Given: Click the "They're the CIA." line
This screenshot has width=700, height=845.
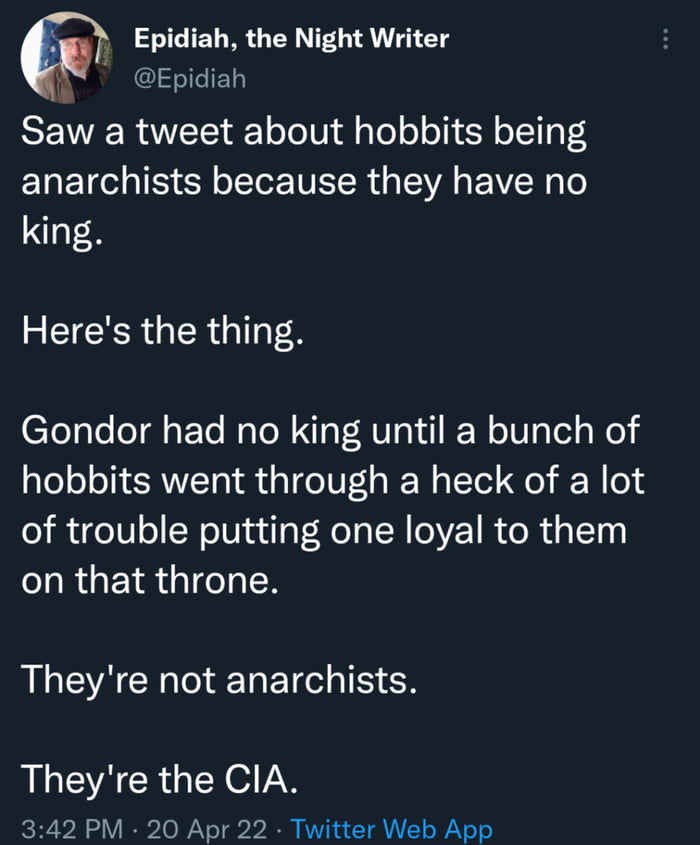Looking at the screenshot, I should (159, 778).
